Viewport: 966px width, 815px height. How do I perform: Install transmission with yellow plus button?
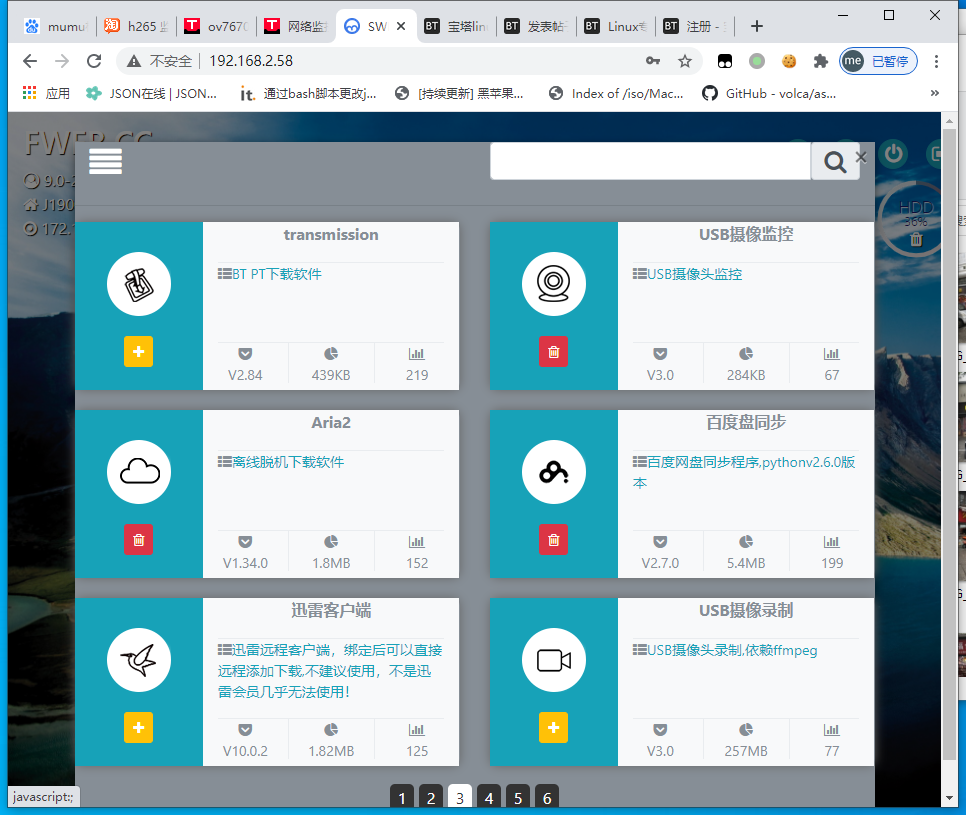[138, 352]
